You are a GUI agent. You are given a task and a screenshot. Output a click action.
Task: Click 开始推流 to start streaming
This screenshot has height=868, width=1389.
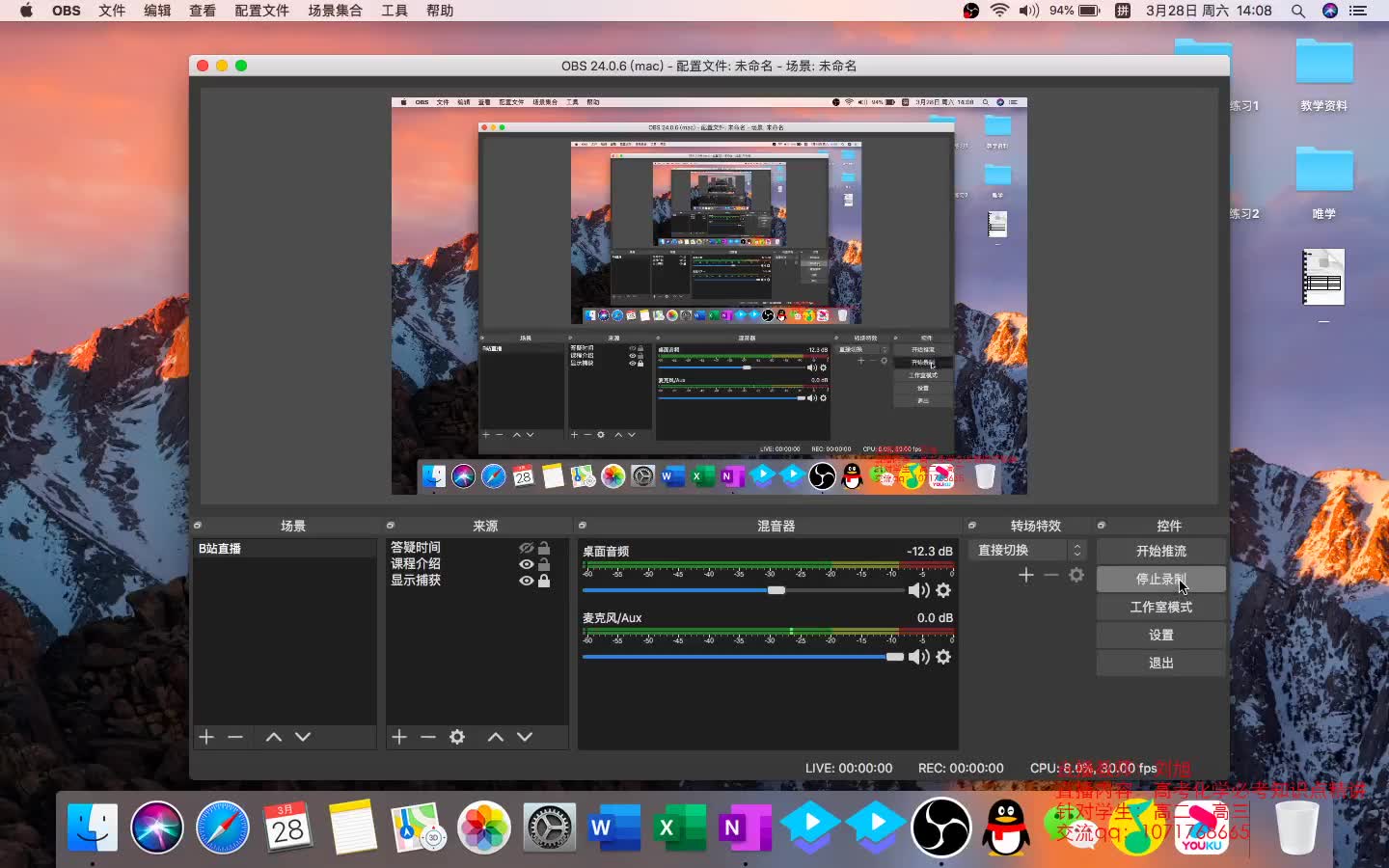1161,551
